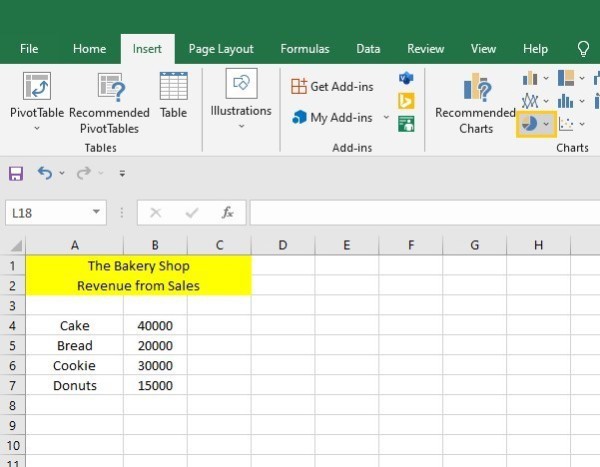Select the cell containing 20000
Image resolution: width=600 pixels, height=467 pixels.
[155, 345]
